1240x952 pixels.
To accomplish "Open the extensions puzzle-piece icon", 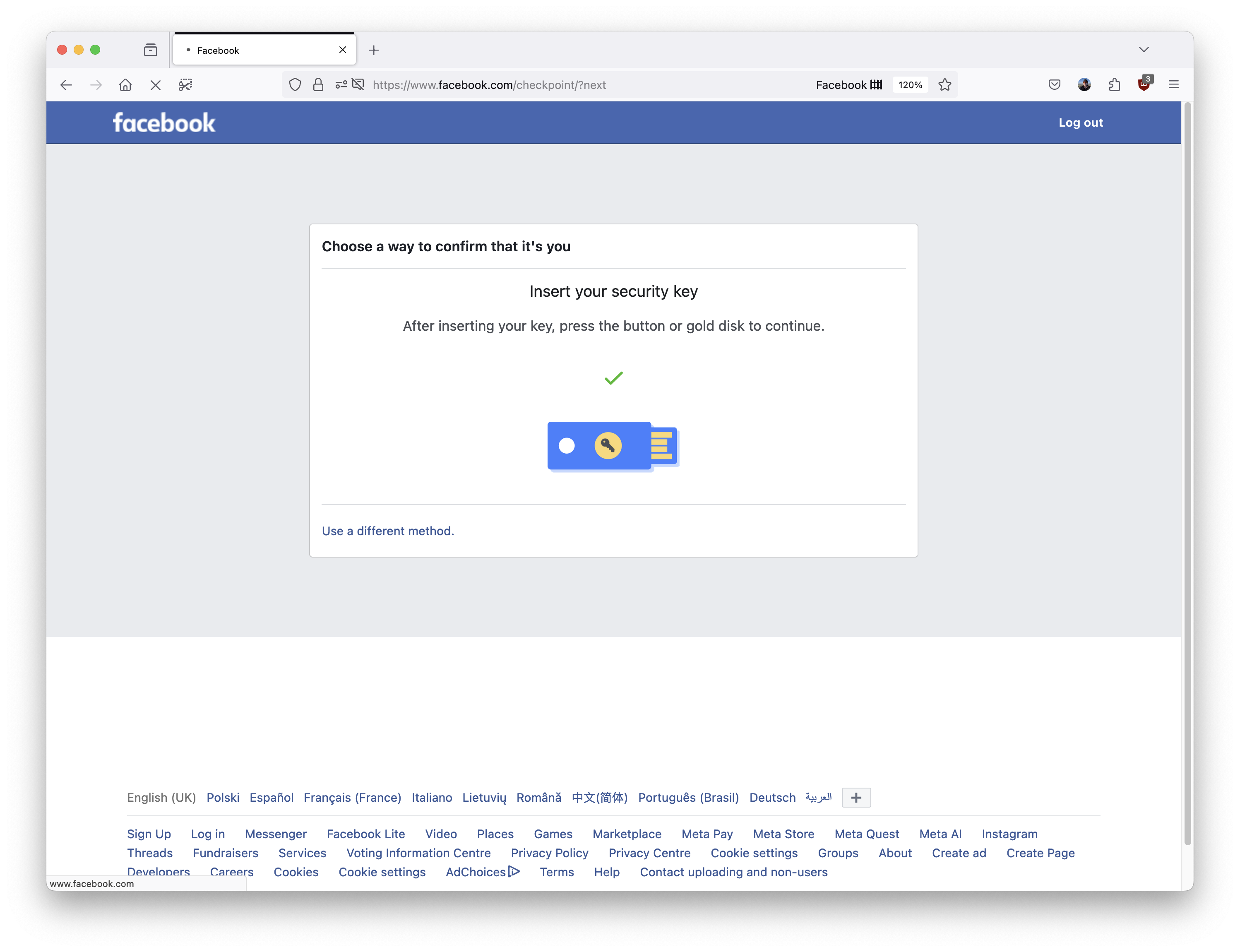I will point(1114,84).
